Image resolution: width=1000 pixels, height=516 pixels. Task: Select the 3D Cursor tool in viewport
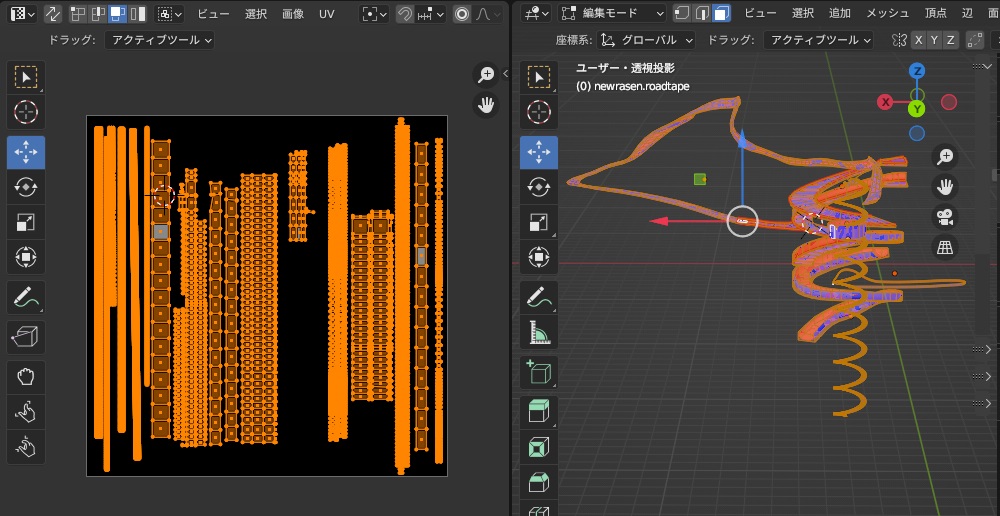tap(539, 112)
